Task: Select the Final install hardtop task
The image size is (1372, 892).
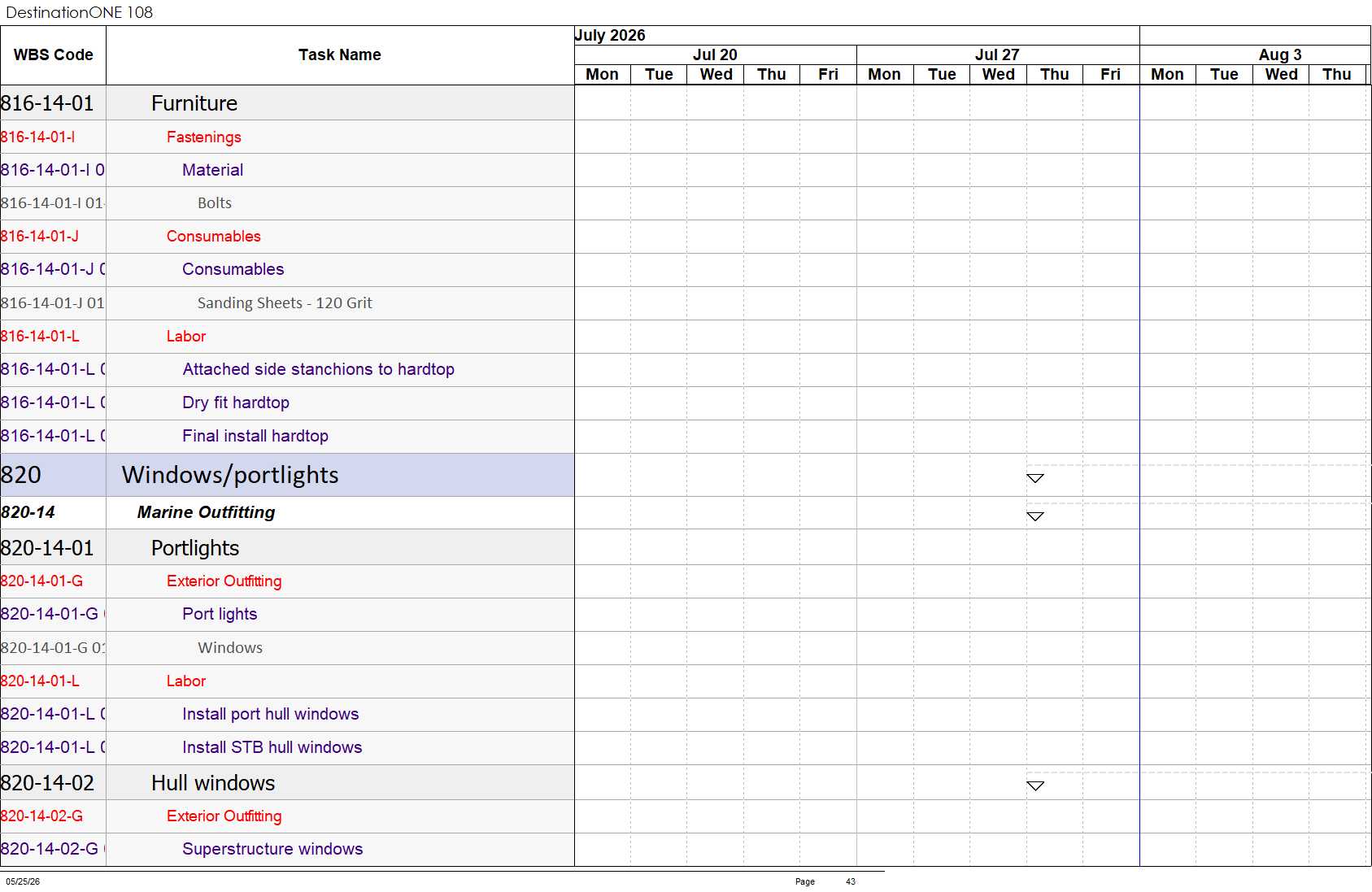Action: coord(255,436)
